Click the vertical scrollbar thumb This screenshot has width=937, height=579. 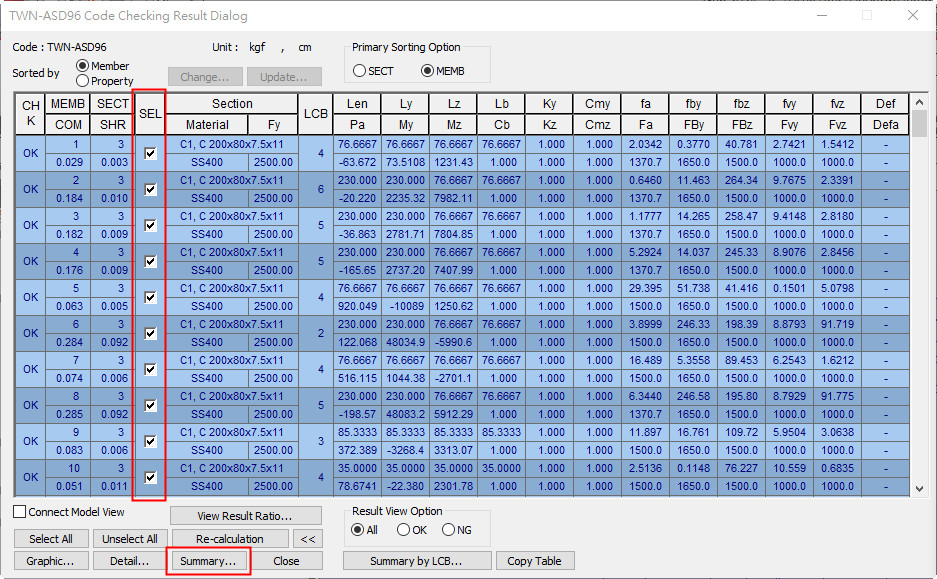tap(919, 124)
